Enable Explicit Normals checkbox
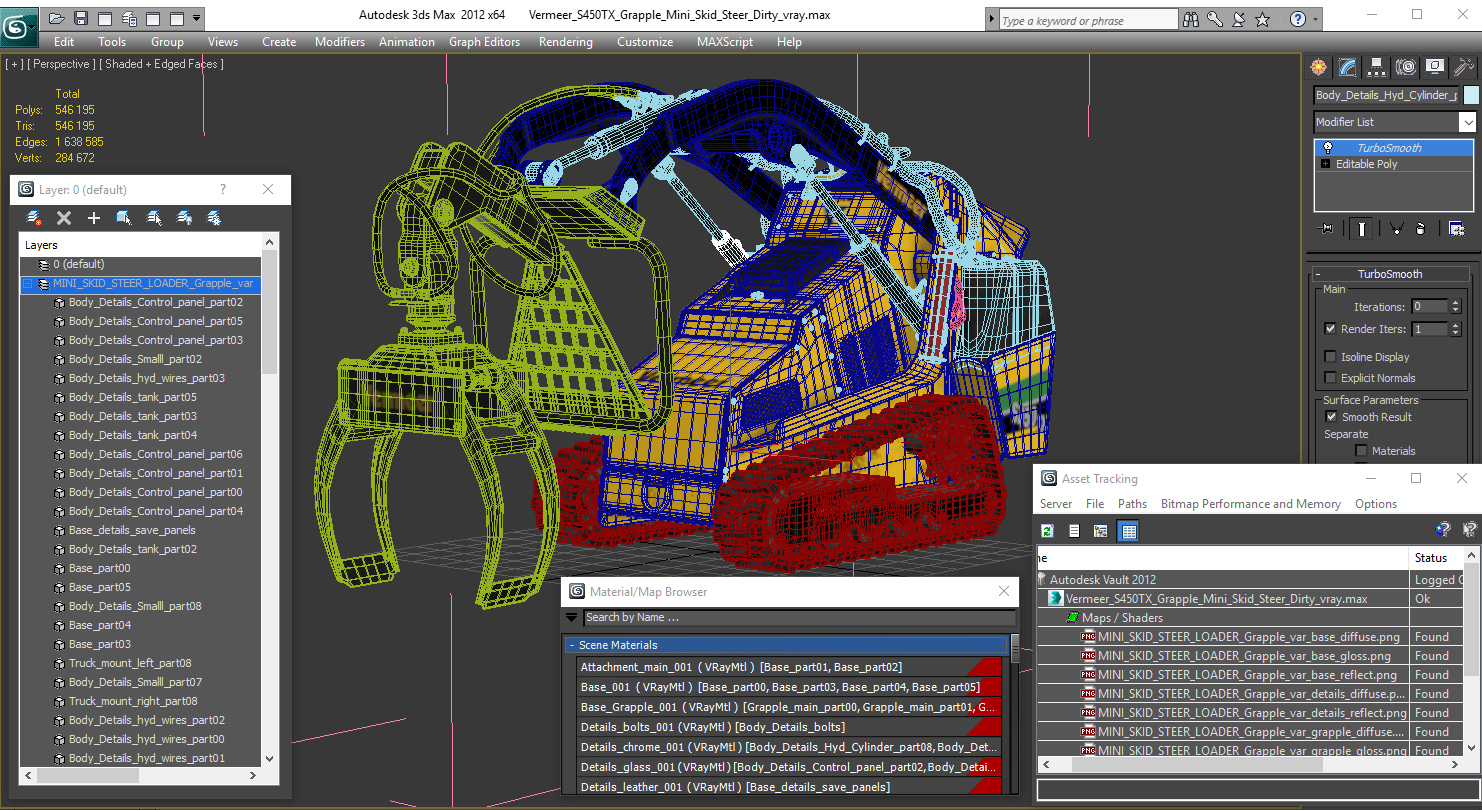Screen dimensions: 1482x810 pyautogui.click(x=1330, y=377)
